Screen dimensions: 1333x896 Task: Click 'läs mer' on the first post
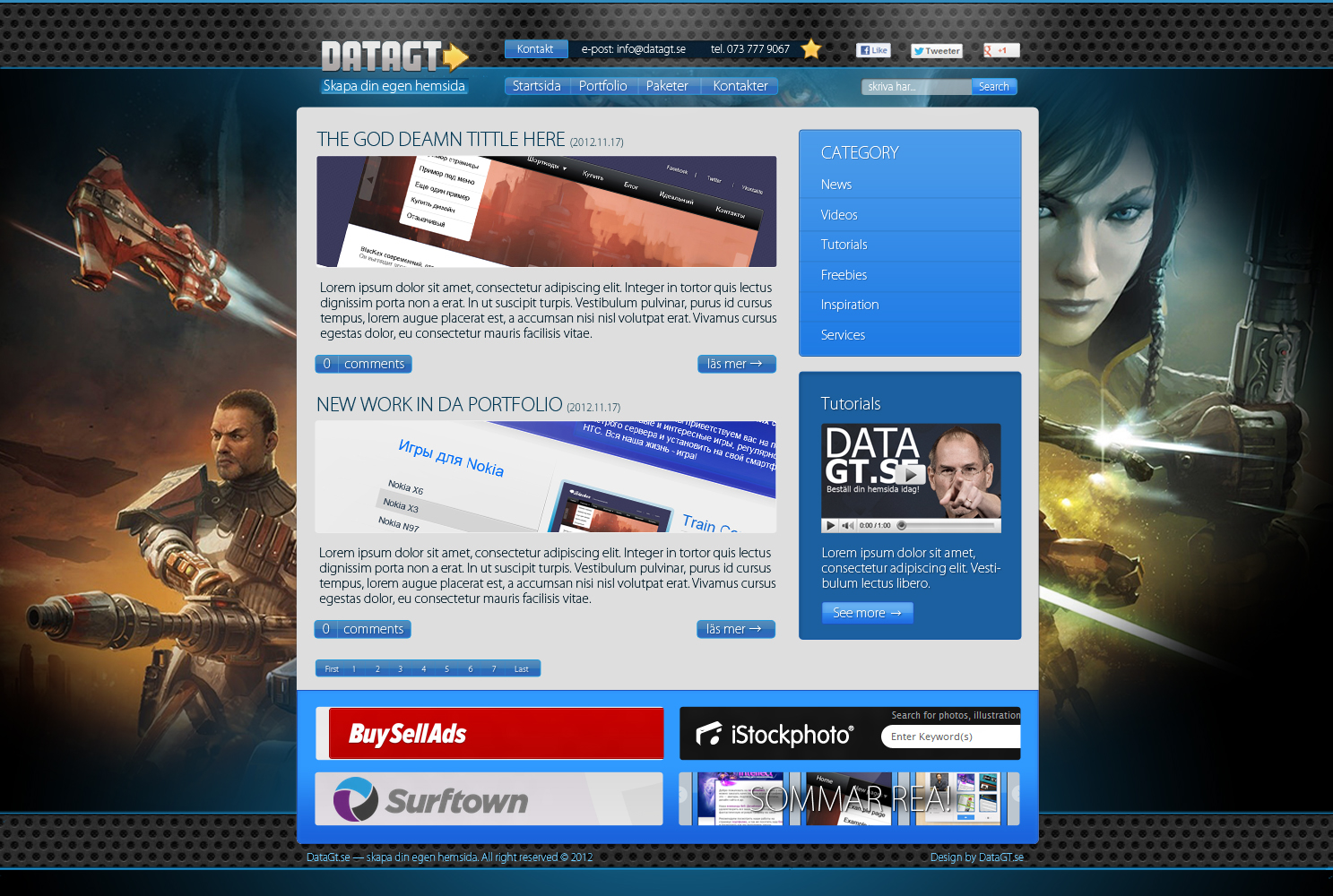[737, 364]
